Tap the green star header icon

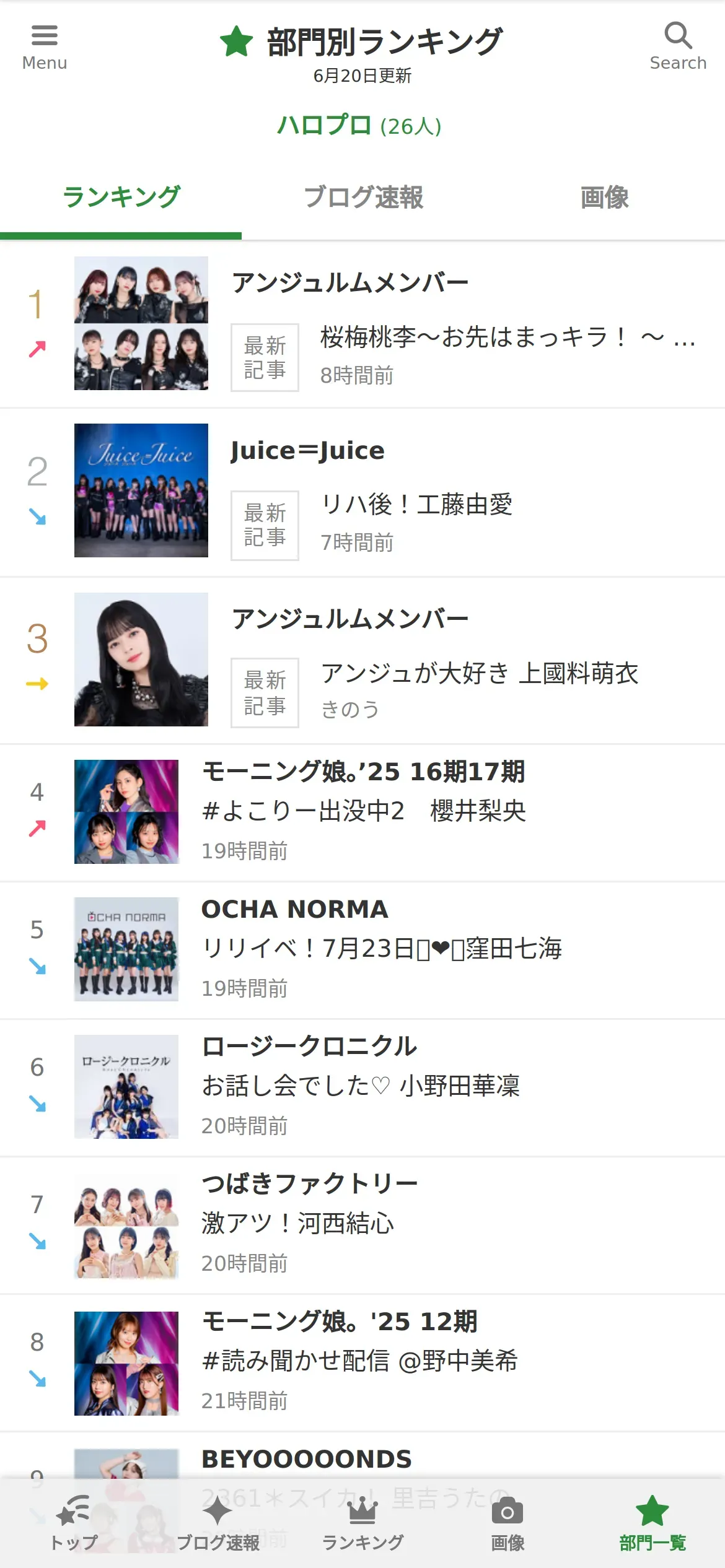coord(236,42)
